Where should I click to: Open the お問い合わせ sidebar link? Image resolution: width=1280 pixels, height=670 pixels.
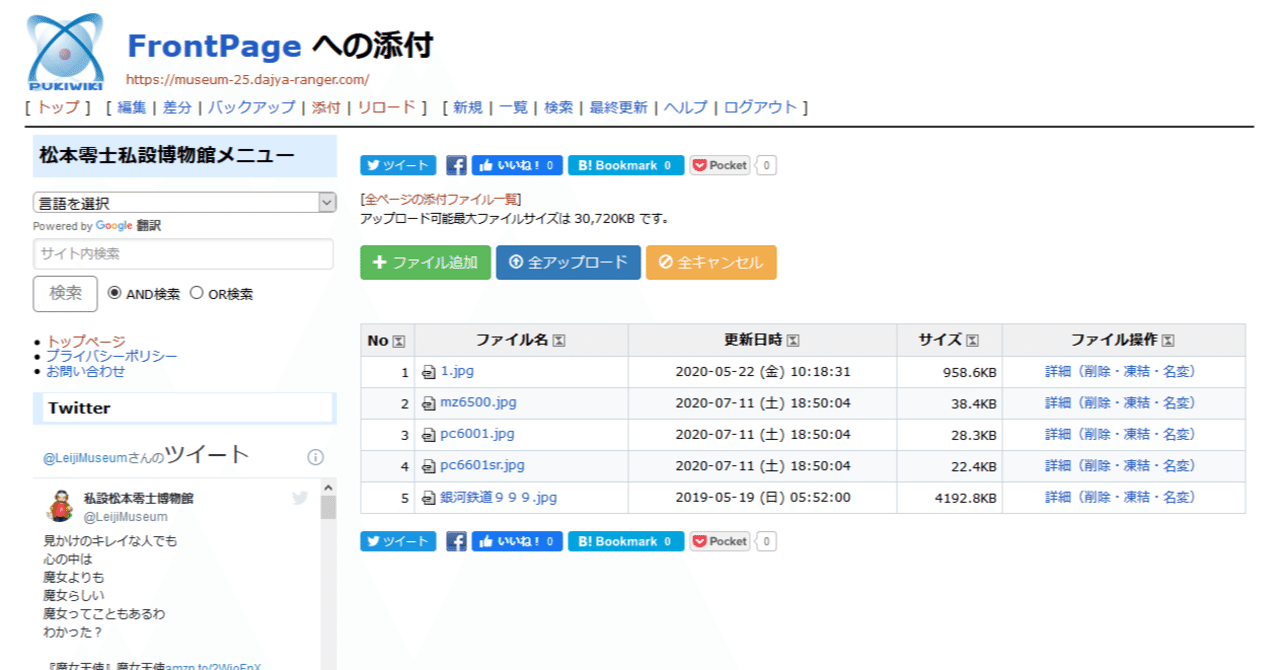[x=86, y=371]
